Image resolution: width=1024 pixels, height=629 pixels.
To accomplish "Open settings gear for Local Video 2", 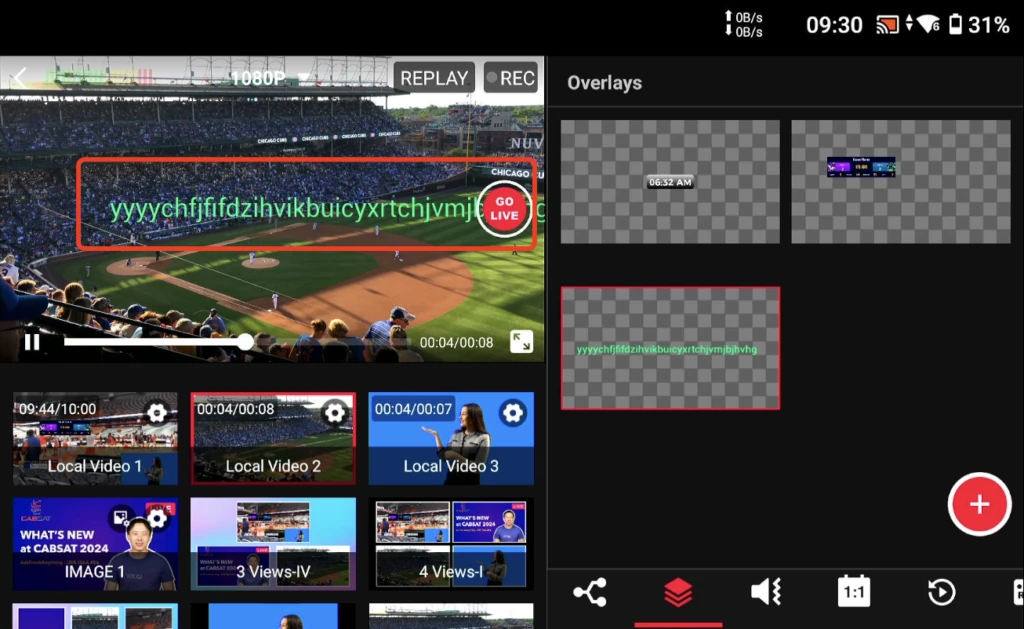I will 334,412.
